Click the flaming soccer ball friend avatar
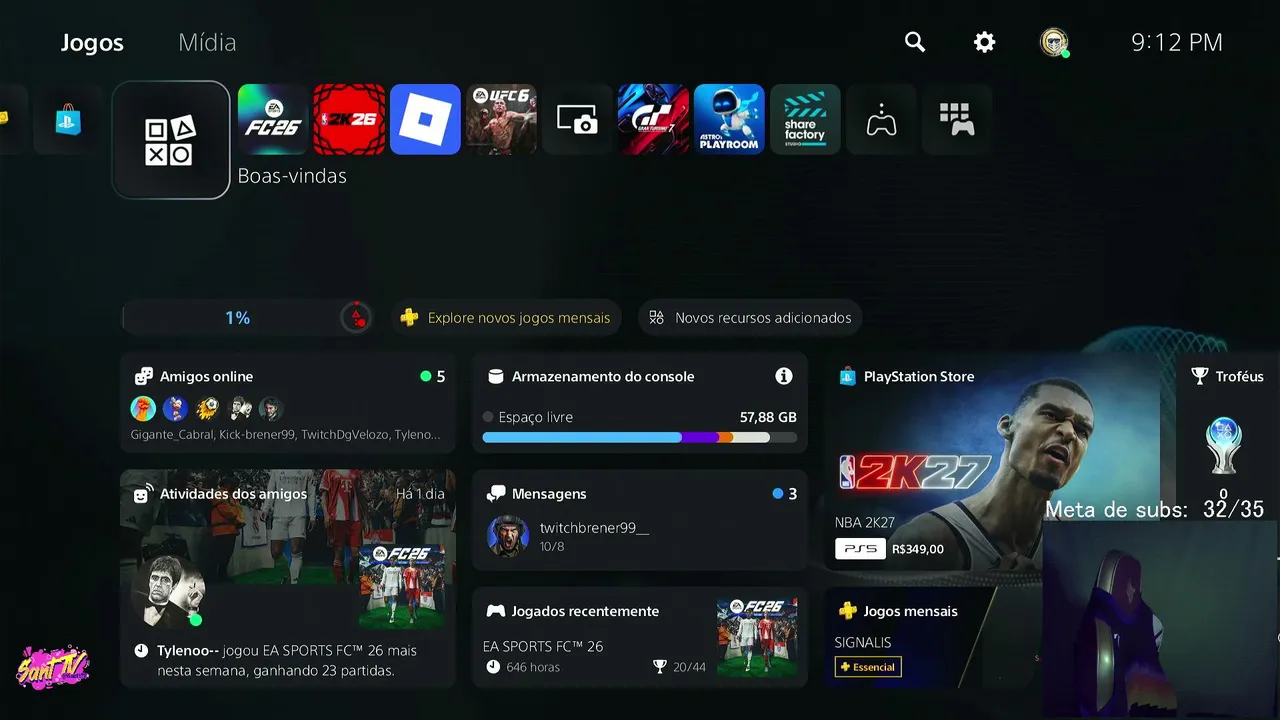The width and height of the screenshot is (1280, 720). [x=207, y=408]
